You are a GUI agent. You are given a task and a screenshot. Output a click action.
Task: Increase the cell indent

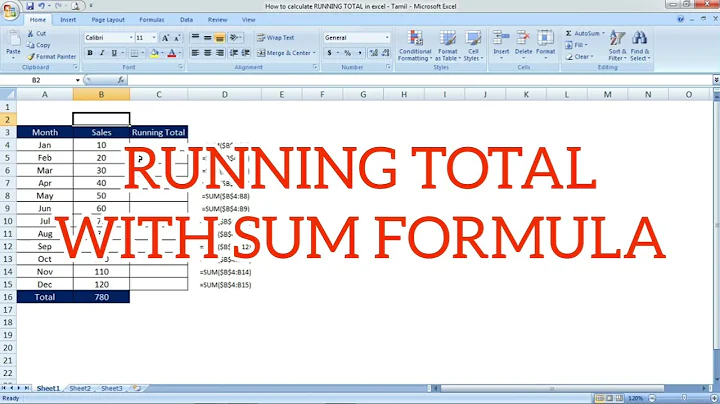[x=246, y=53]
